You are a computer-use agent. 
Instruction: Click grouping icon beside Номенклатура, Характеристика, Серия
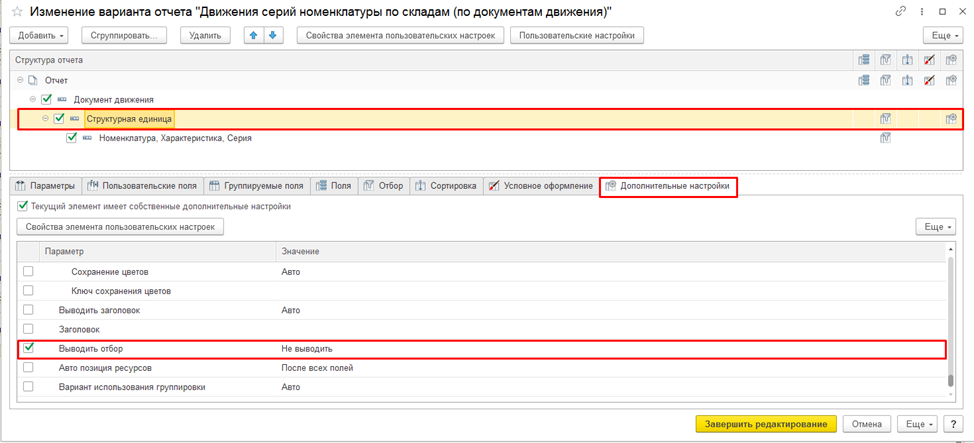[x=88, y=139]
